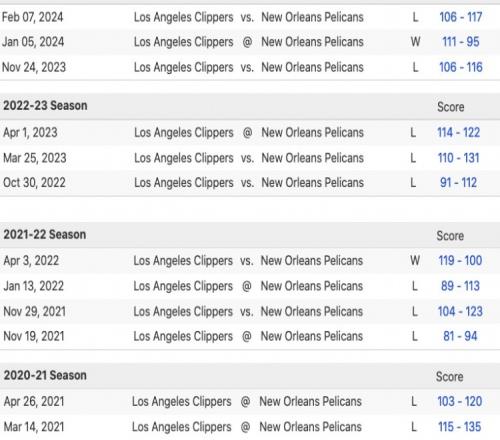View the 104 - 123 game score
The width and height of the screenshot is (500, 440).
(460, 312)
